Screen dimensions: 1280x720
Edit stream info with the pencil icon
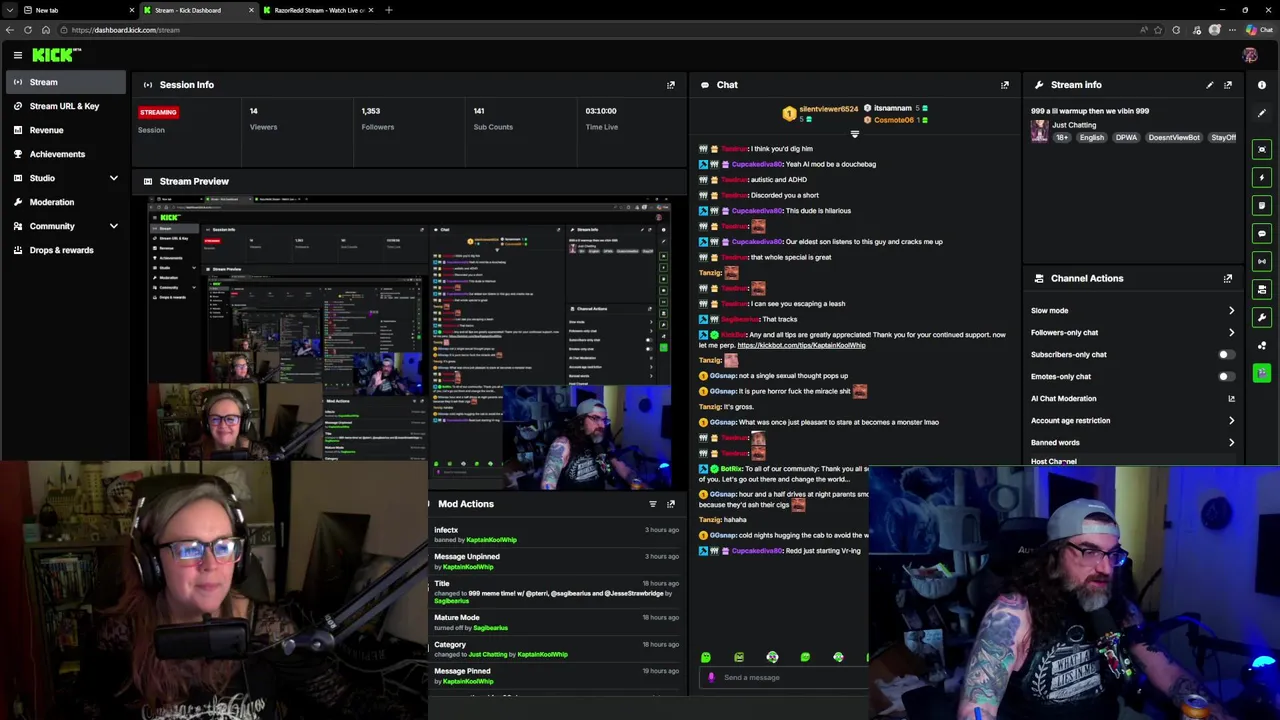point(1210,85)
